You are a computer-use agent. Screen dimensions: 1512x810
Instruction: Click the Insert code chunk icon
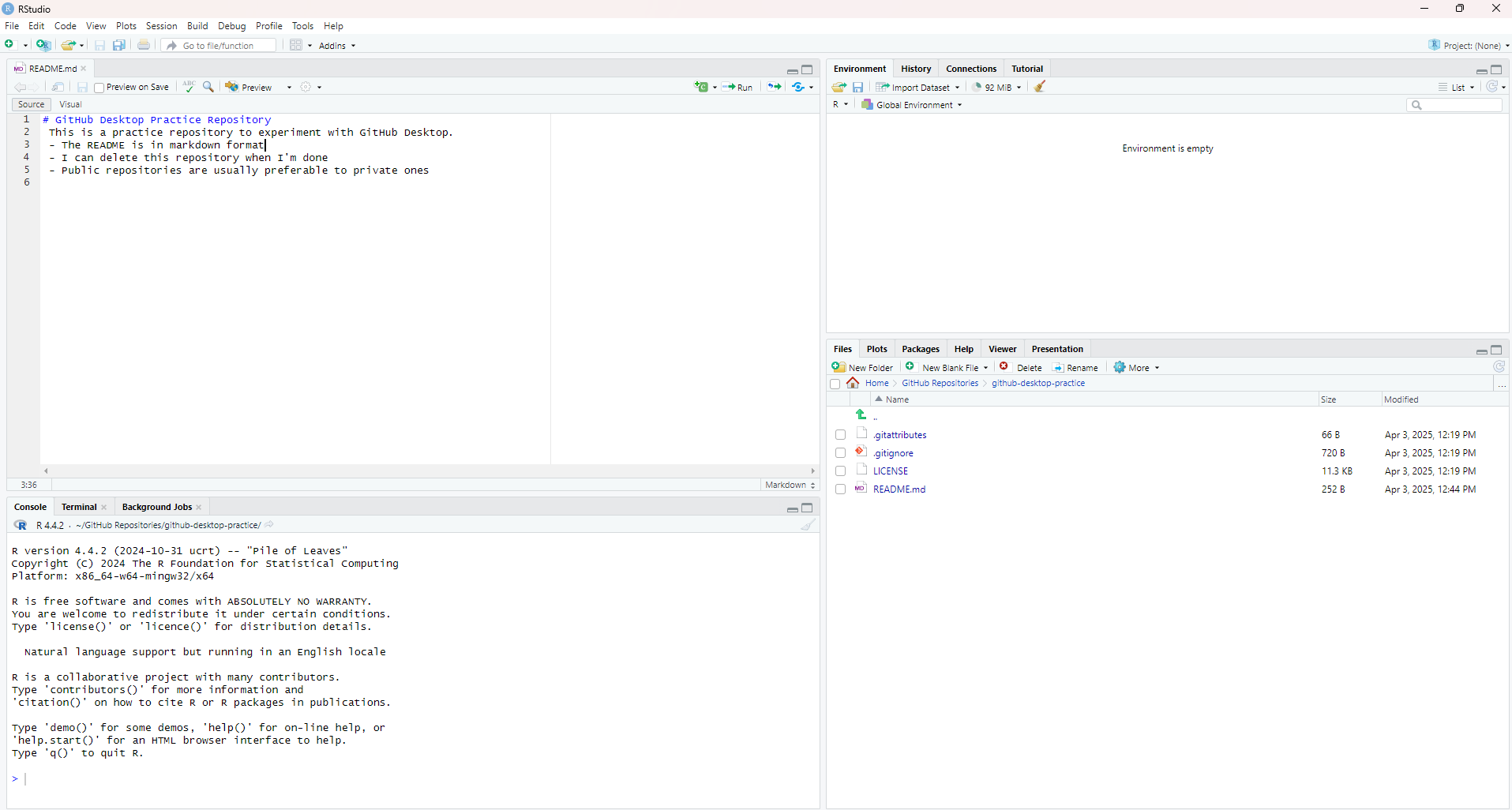(x=702, y=87)
